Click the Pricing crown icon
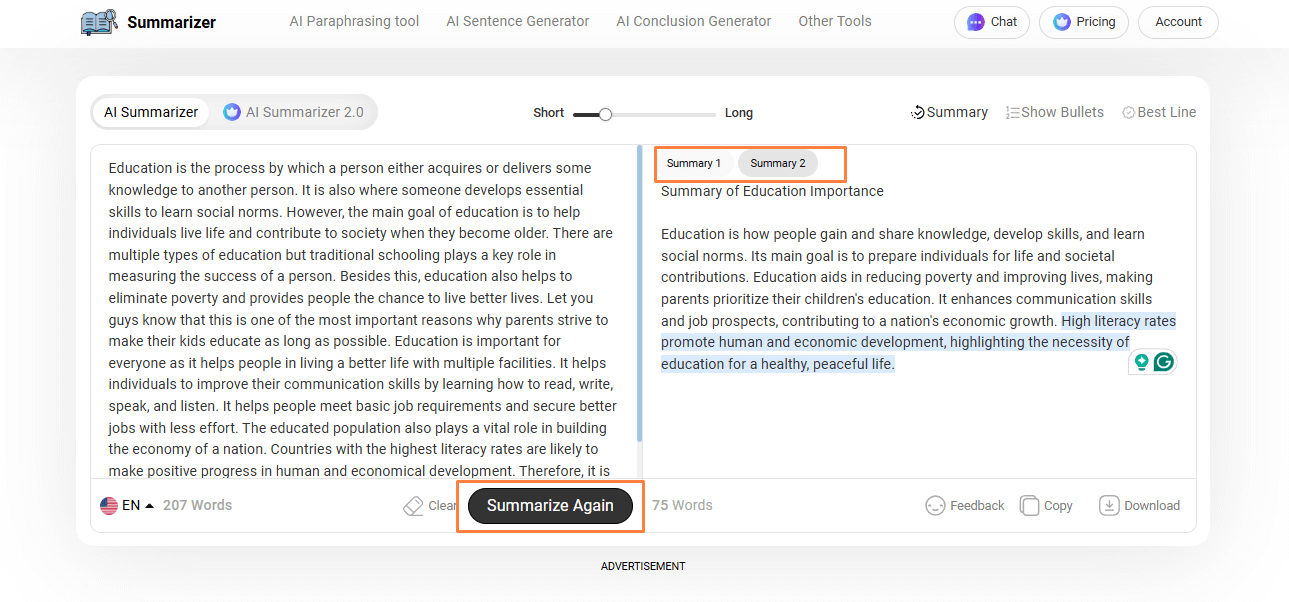The height and width of the screenshot is (602, 1289). pos(1061,22)
